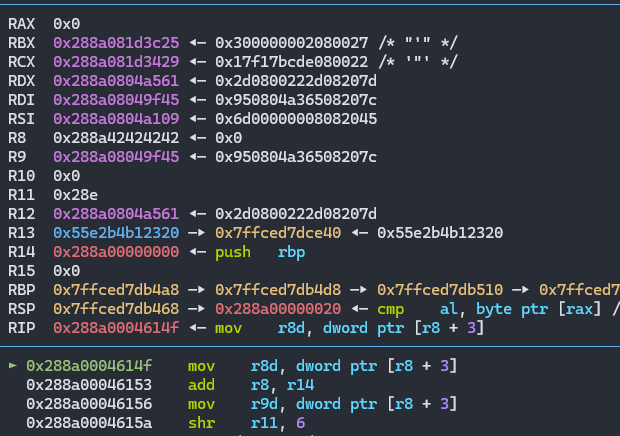Select 0x288a00000020 on RSP row

pos(278,309)
